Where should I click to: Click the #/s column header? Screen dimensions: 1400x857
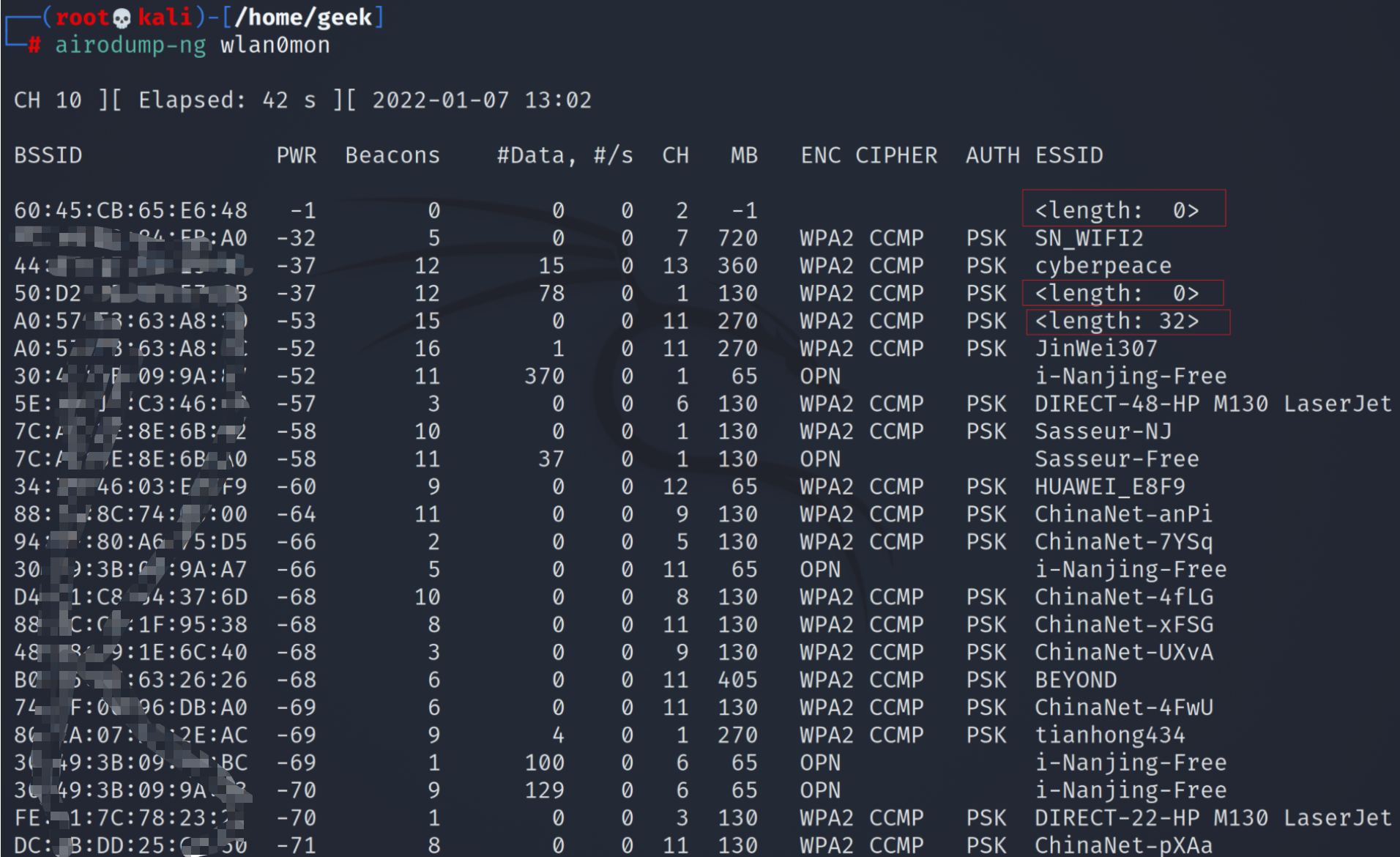pos(614,155)
